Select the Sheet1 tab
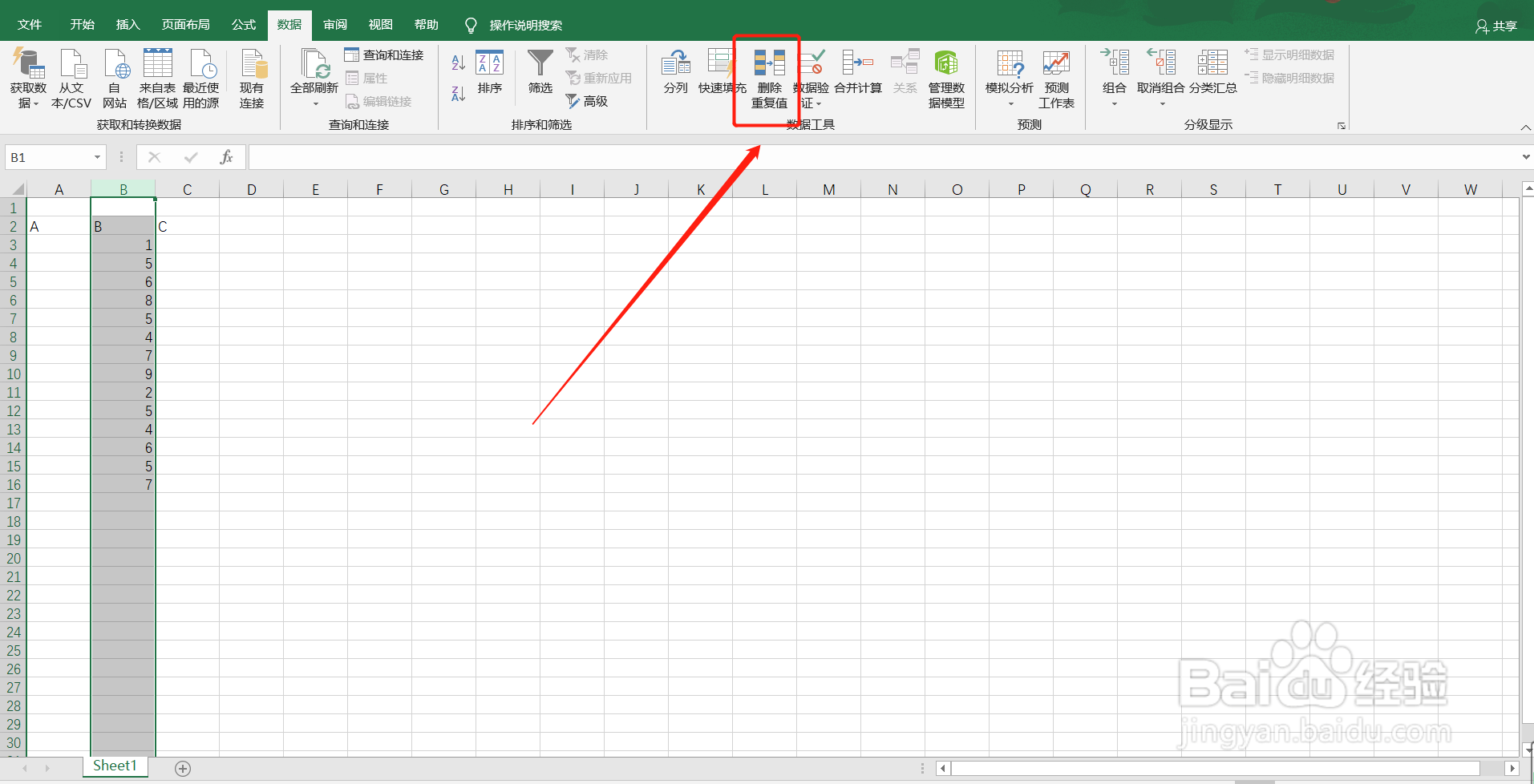 [x=115, y=766]
